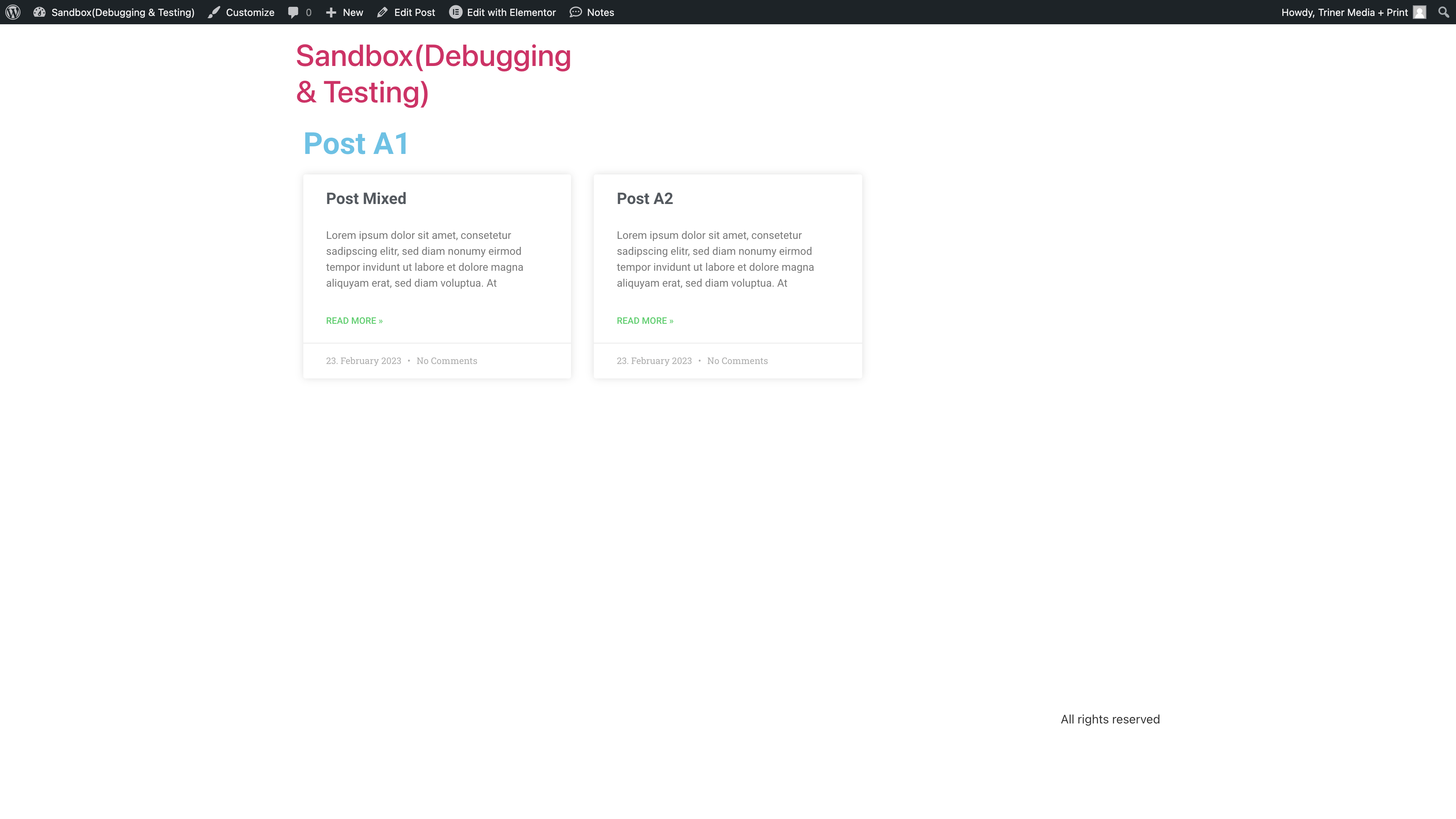The height and width of the screenshot is (819, 1456).
Task: Open Read More on the Post Mixed card
Action: (355, 320)
